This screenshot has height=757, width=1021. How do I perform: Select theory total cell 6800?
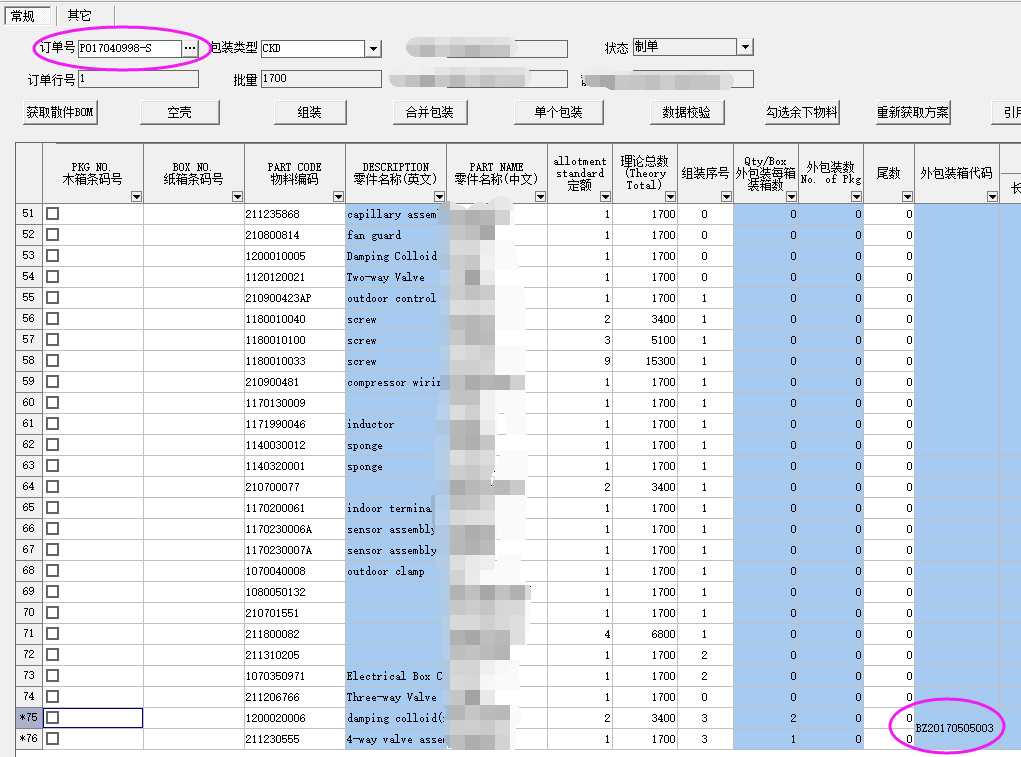(645, 634)
